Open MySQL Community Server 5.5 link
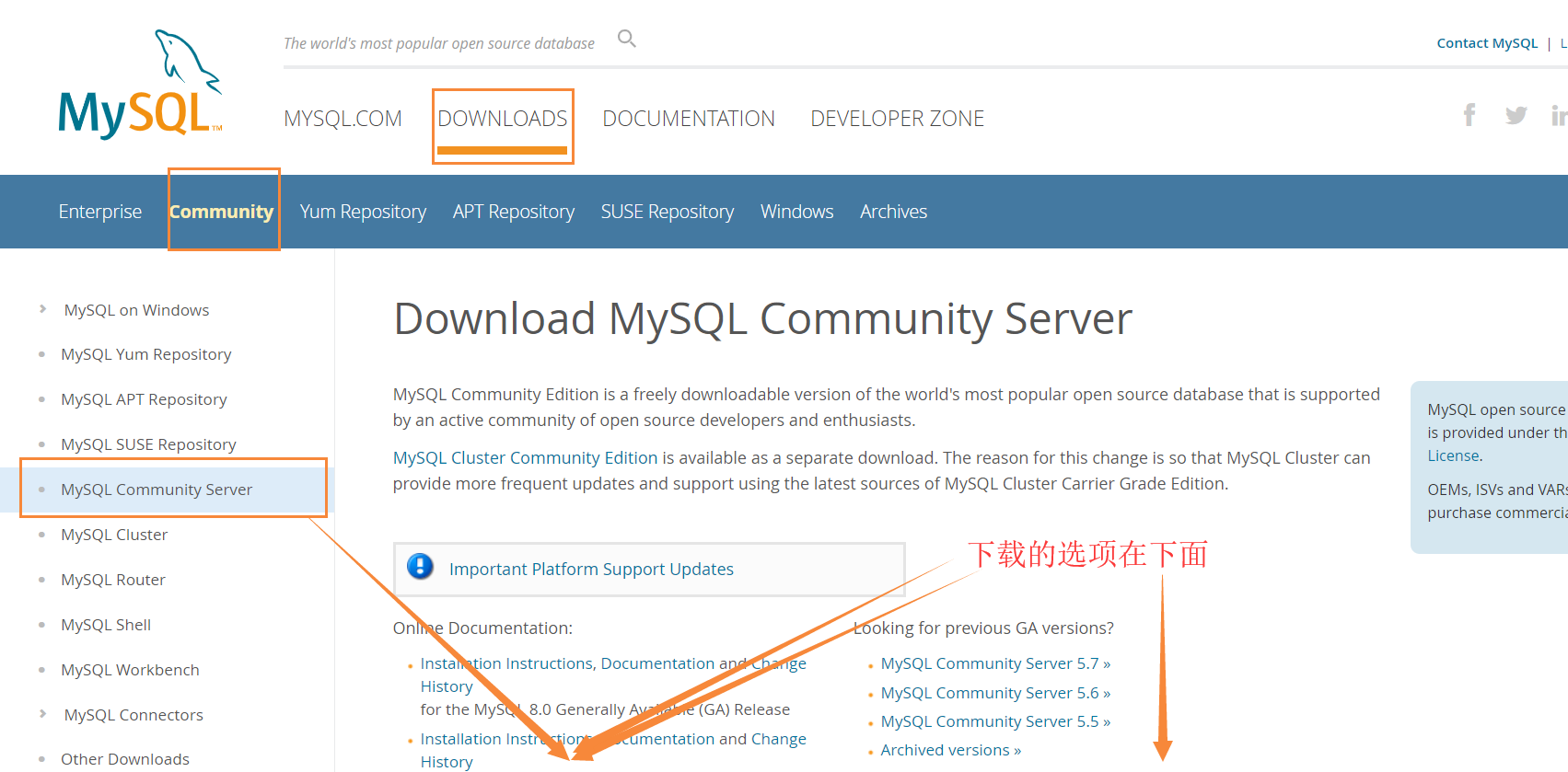Viewport: 1568px width, 772px height. 995,721
